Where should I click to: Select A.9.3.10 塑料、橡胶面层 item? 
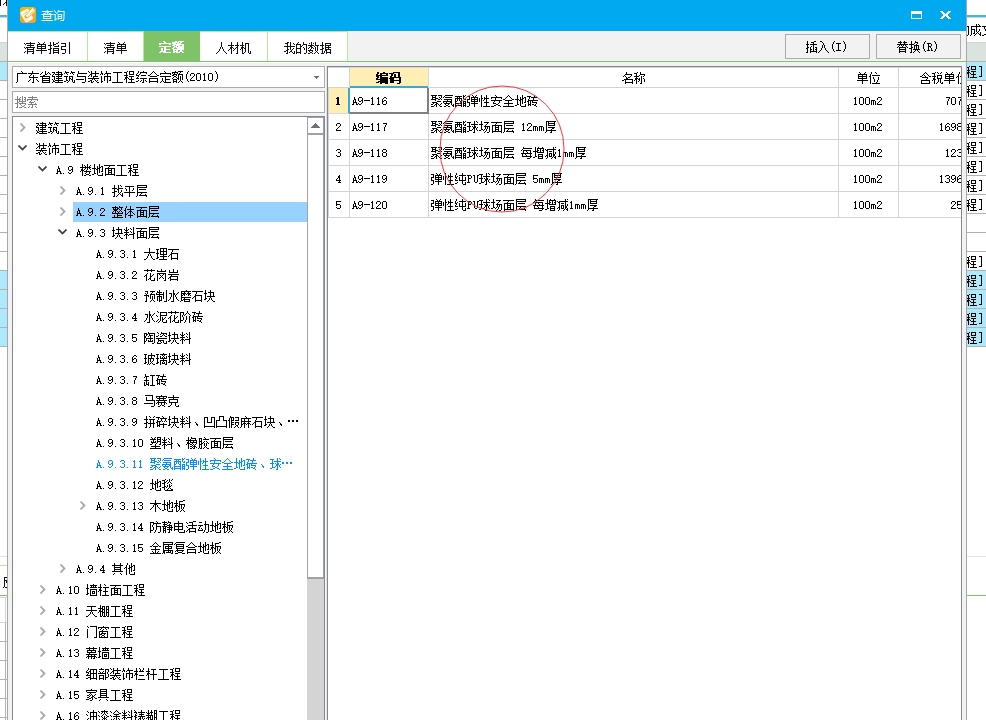164,443
